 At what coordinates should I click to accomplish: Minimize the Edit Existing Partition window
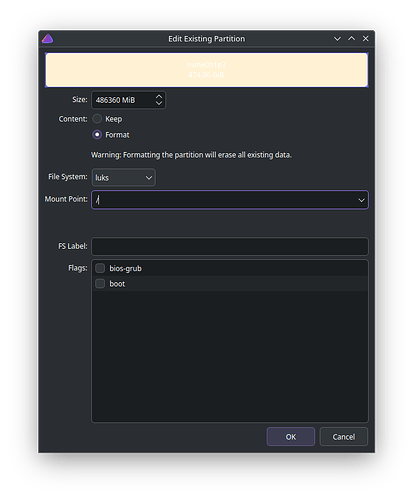337,39
